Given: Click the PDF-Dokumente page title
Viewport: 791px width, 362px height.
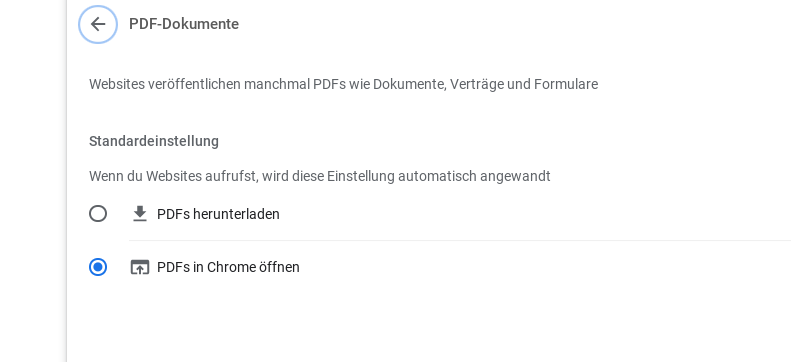Looking at the screenshot, I should [184, 24].
